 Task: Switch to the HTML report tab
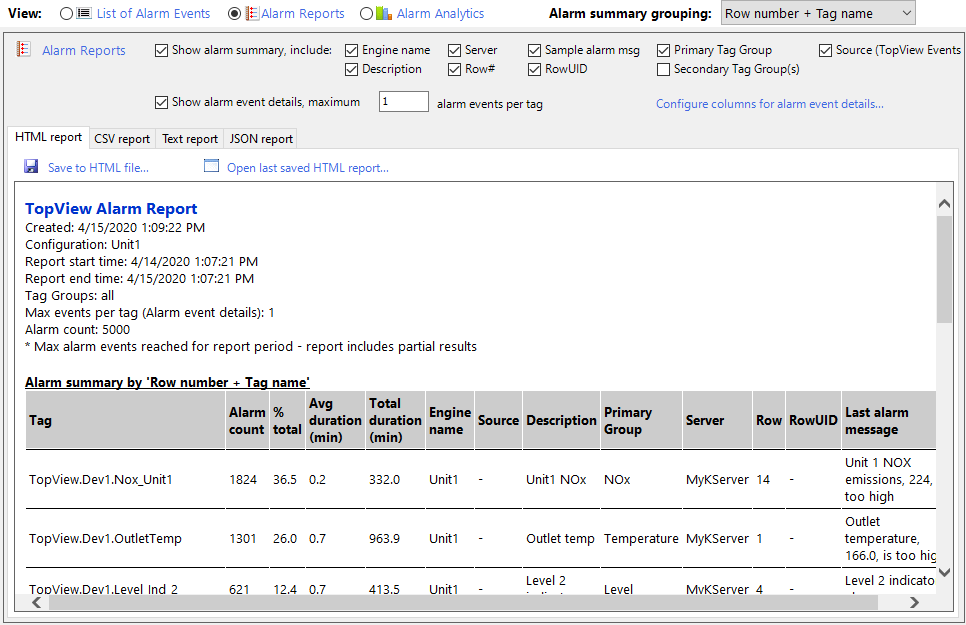pos(48,137)
